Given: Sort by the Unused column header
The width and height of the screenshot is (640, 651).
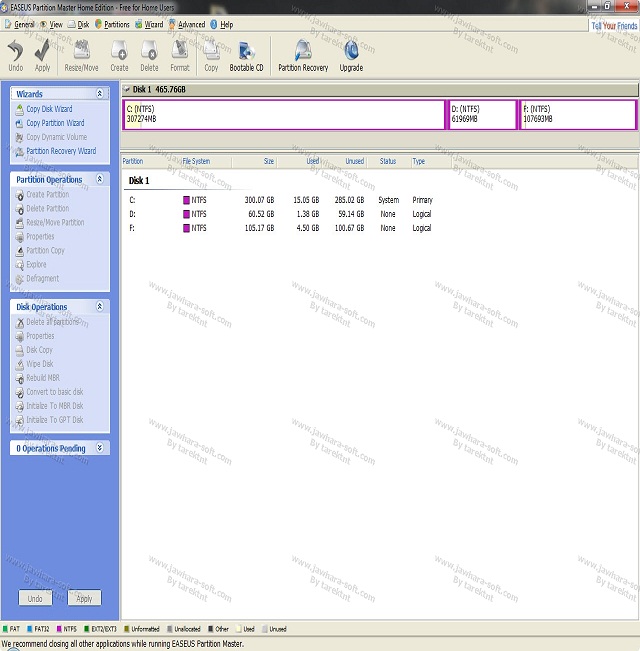Looking at the screenshot, I should (354, 162).
